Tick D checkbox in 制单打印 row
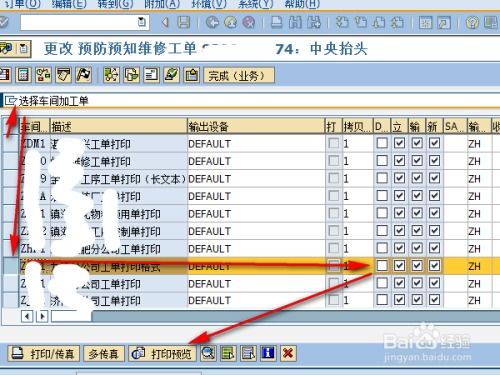Screen dimensions: 500x375 (382, 231)
